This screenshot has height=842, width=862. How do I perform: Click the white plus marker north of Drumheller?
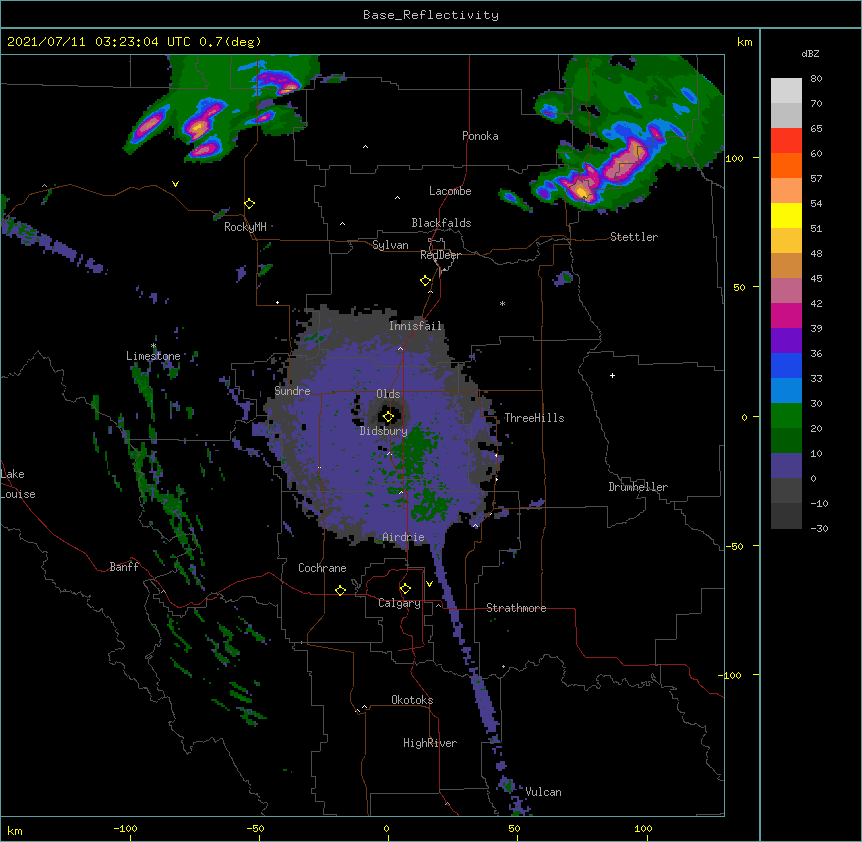point(612,375)
